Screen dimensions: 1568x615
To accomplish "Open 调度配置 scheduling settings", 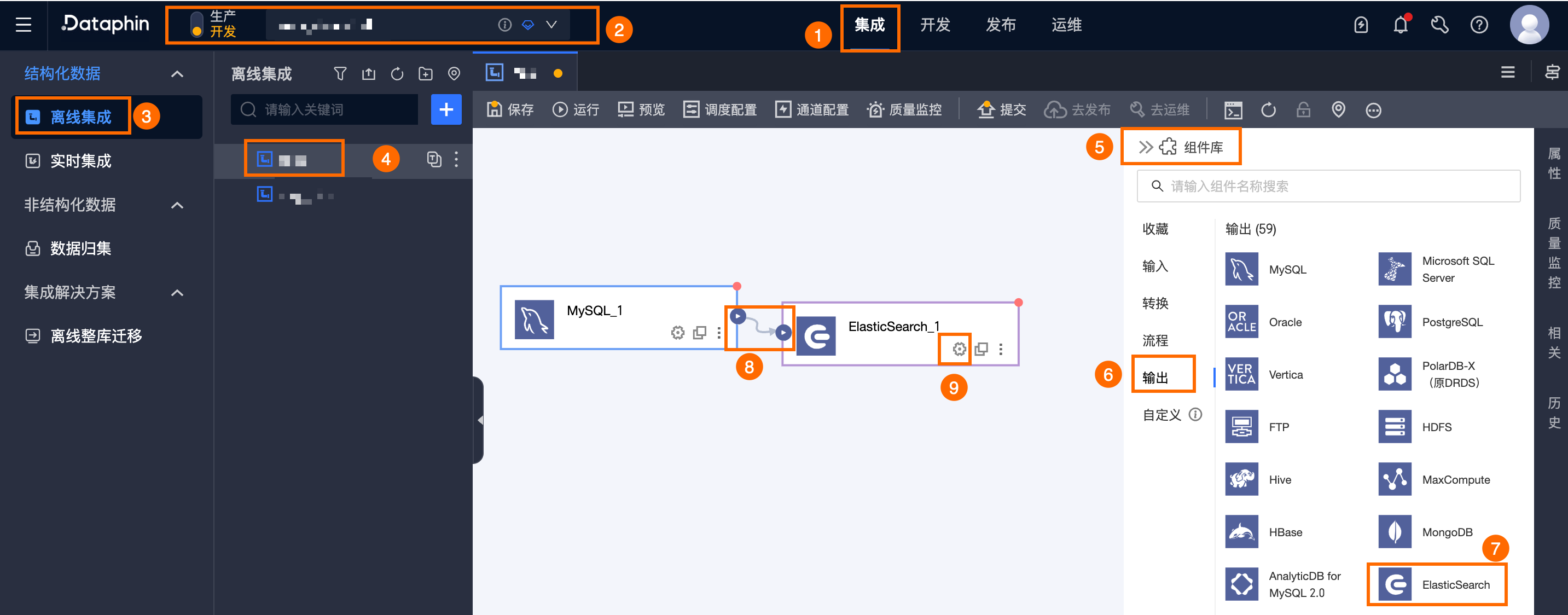I will pyautogui.click(x=719, y=109).
